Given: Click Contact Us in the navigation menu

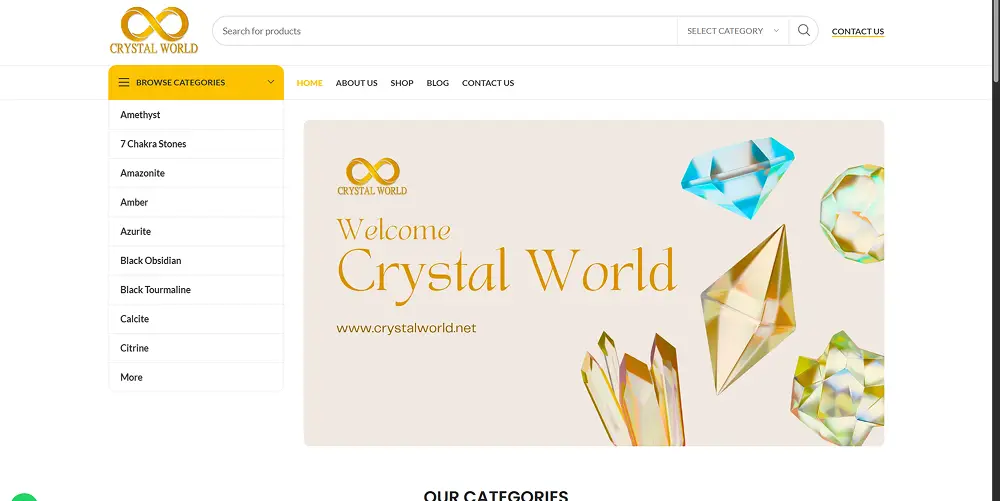Looking at the screenshot, I should click(x=488, y=83).
